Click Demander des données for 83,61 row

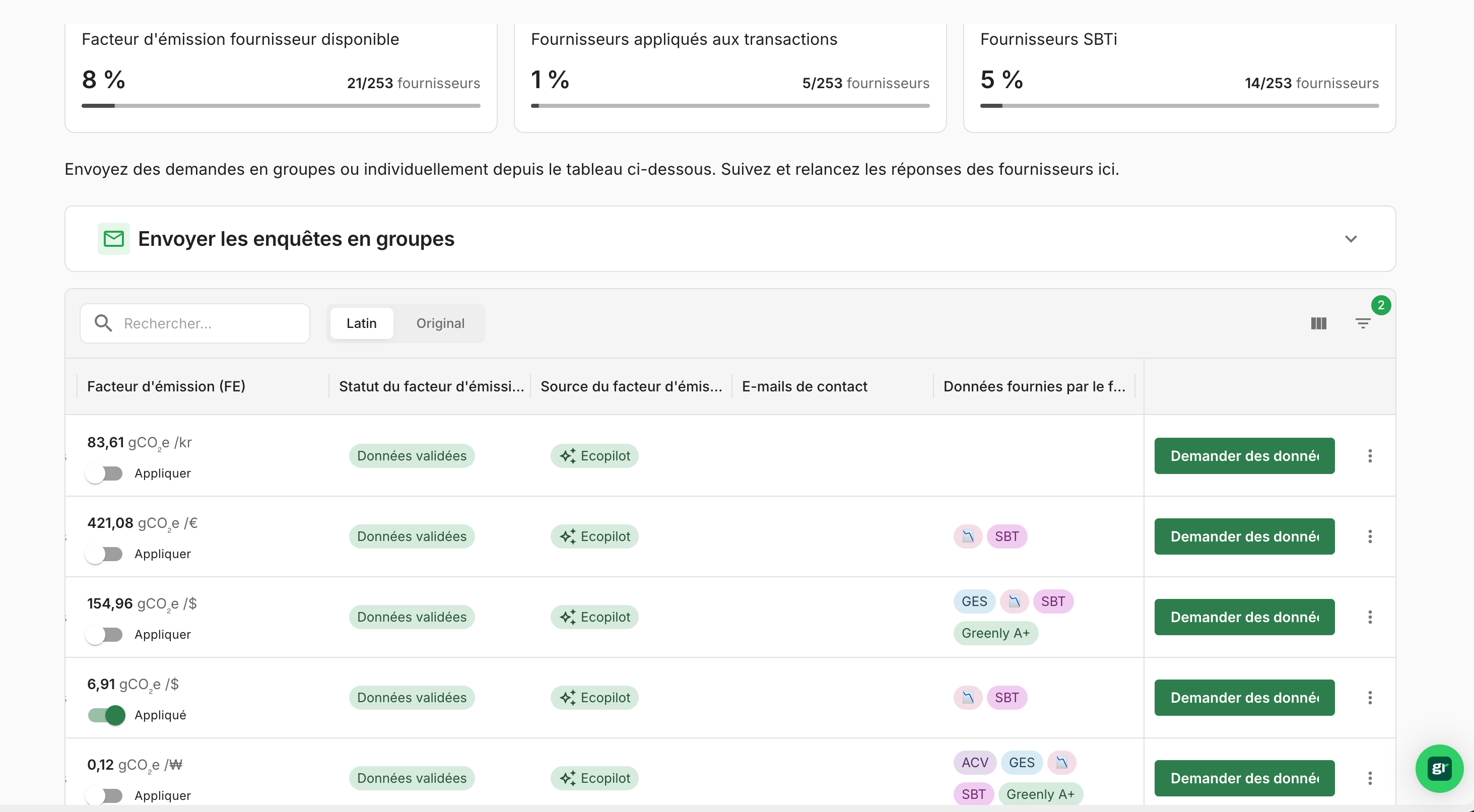(x=1245, y=456)
